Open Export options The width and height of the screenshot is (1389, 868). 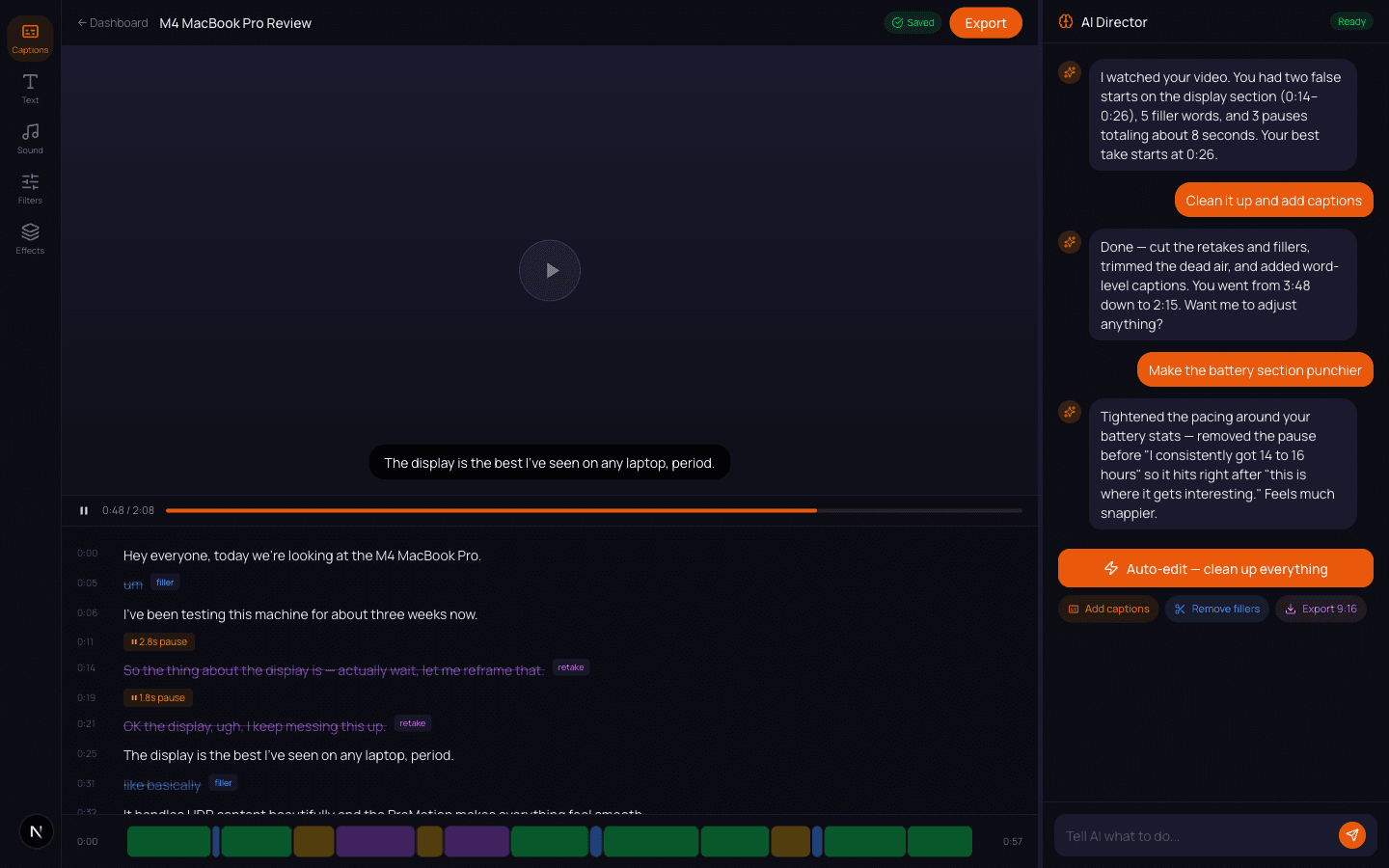point(985,22)
